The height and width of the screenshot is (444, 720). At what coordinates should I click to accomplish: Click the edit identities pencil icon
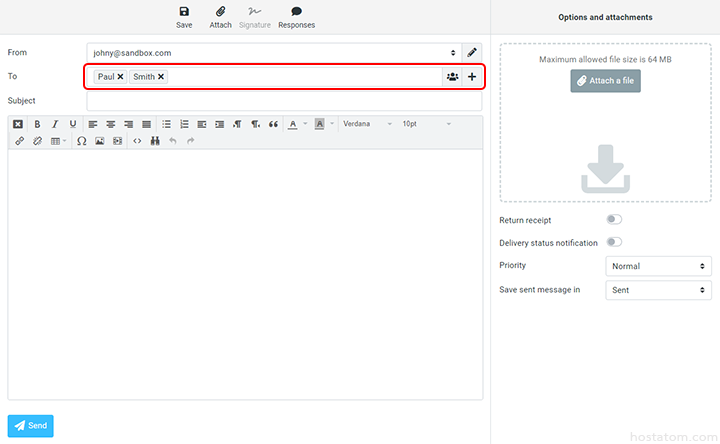click(472, 52)
